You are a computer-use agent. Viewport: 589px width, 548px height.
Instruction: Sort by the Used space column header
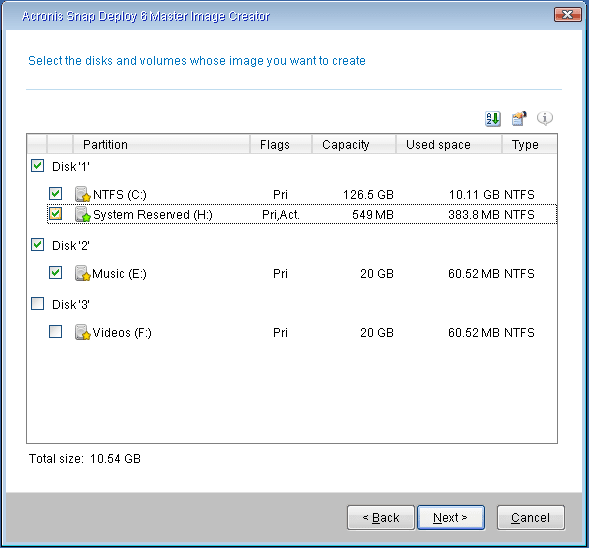tap(449, 144)
